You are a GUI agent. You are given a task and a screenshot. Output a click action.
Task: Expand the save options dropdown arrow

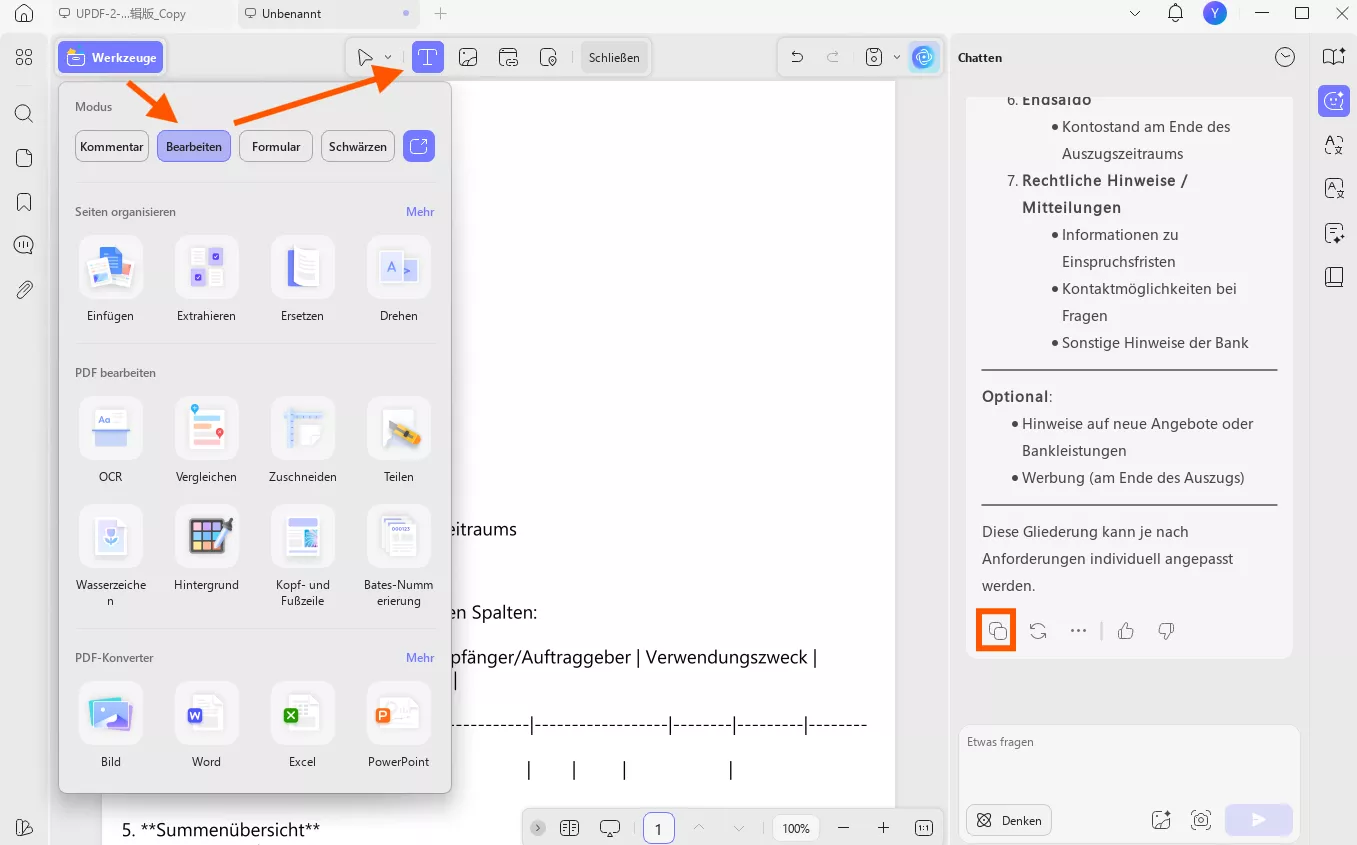click(897, 57)
